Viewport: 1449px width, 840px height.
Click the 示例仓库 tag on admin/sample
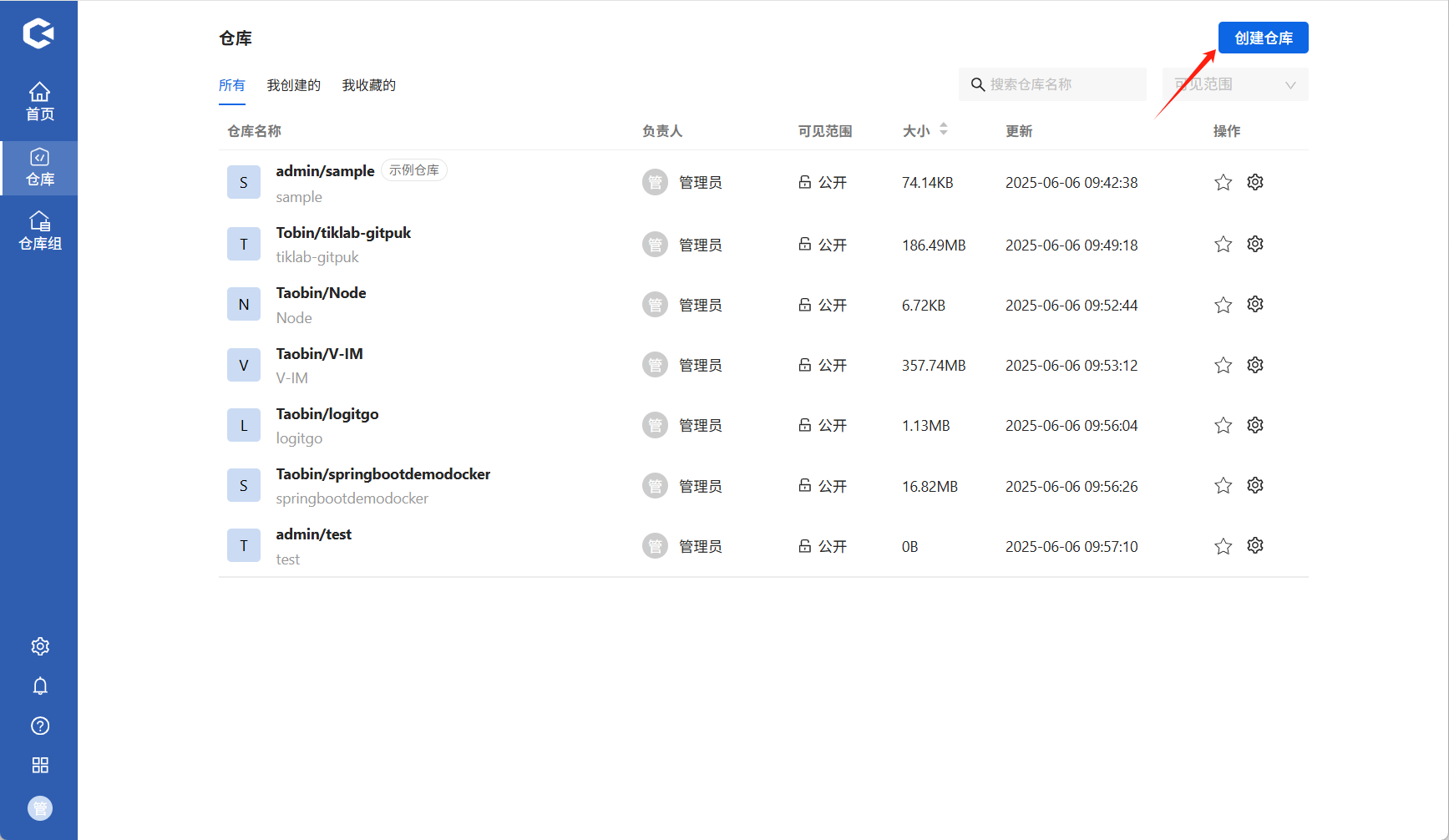pyautogui.click(x=414, y=170)
